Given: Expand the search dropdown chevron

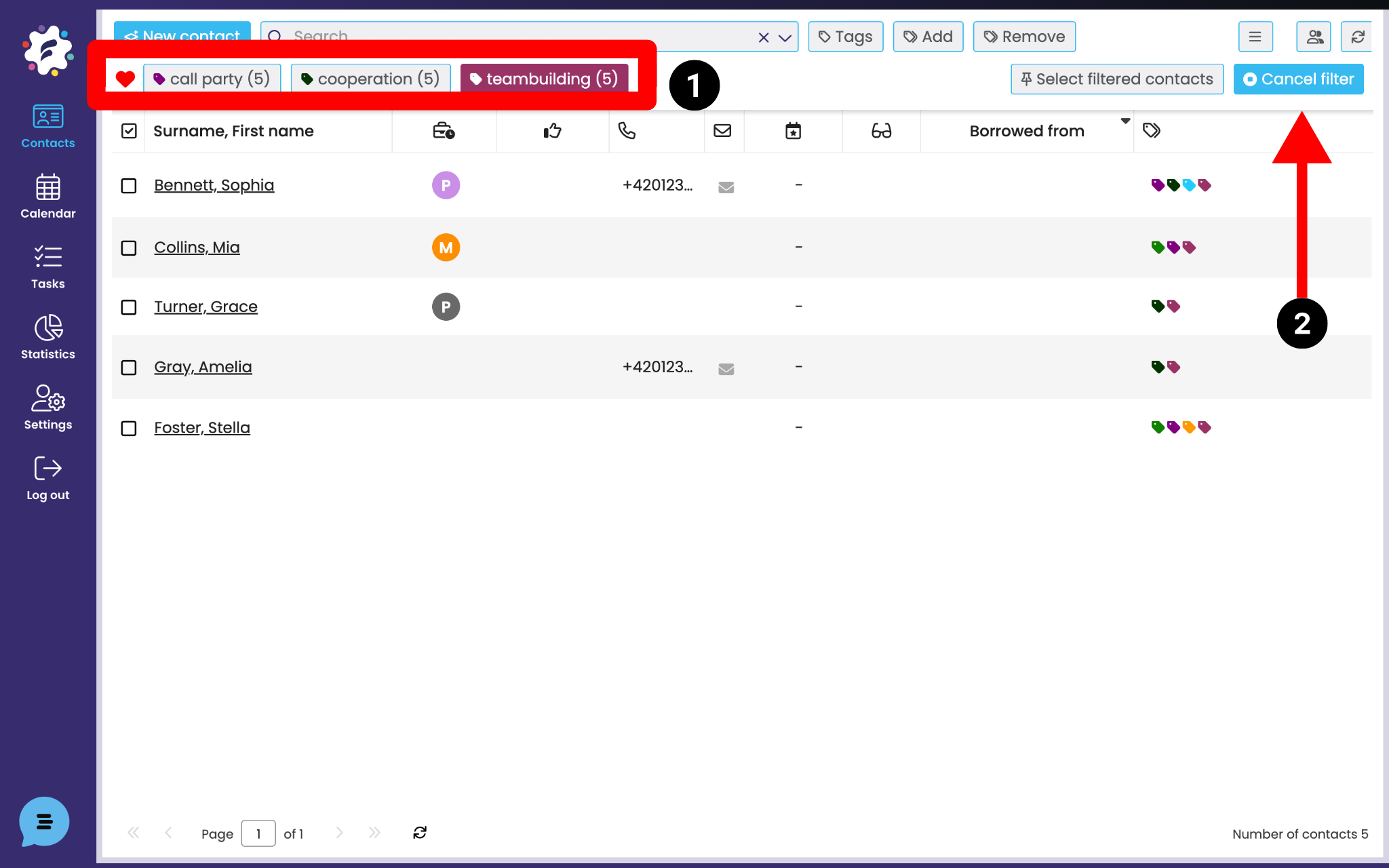Looking at the screenshot, I should click(x=785, y=37).
